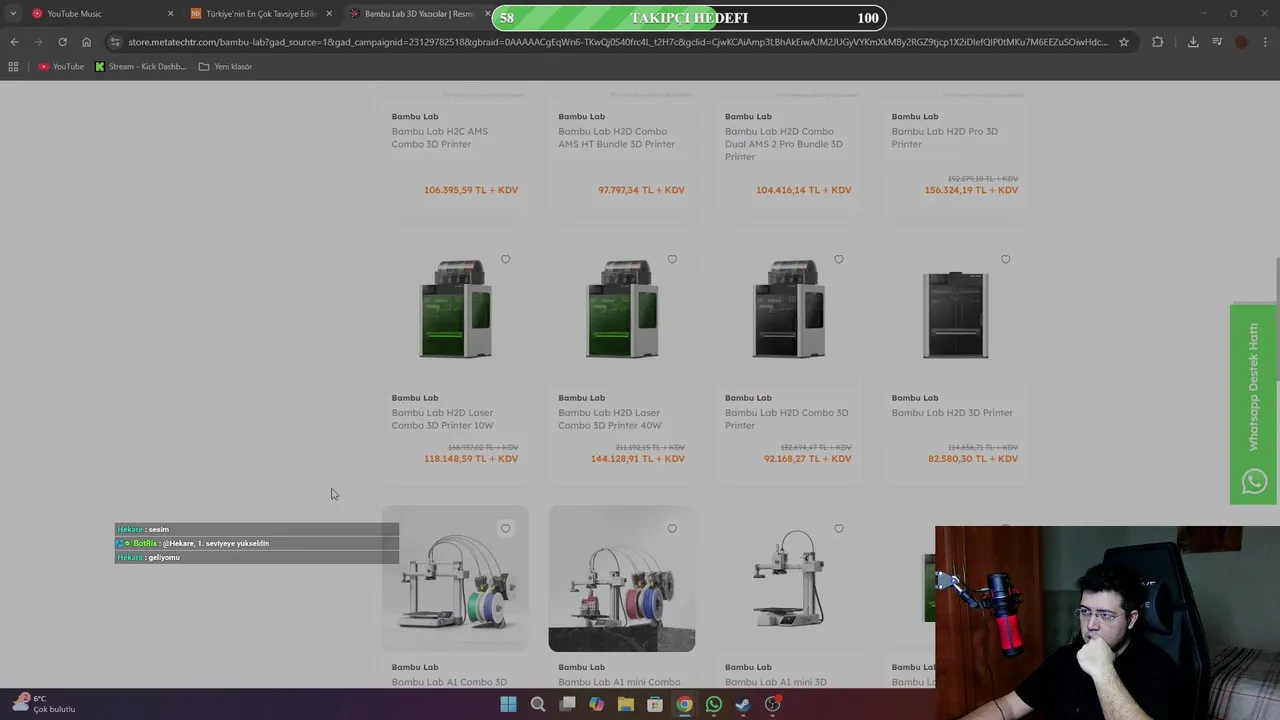This screenshot has height=720, width=1280.
Task: Click heart icon on Bambu Lab H2D 3D Printer
Action: [1005, 259]
